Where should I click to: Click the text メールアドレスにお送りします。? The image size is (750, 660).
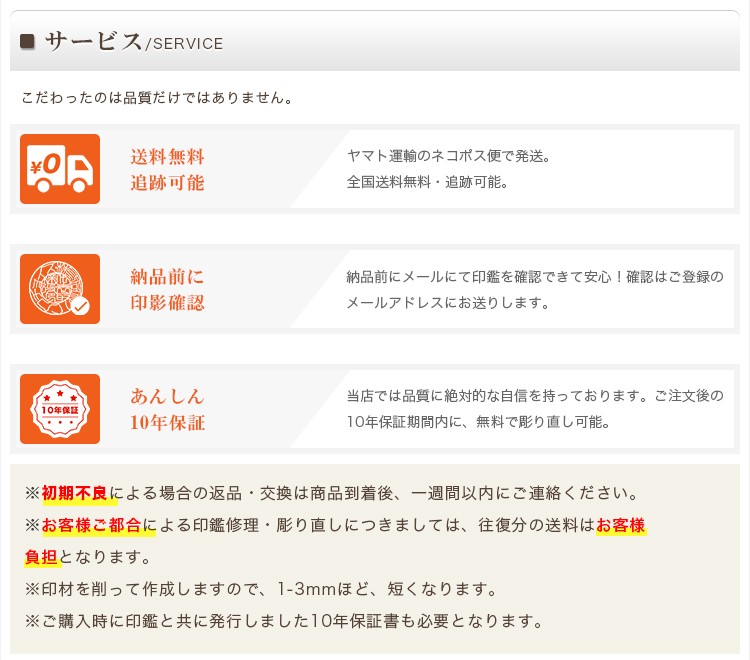448,303
